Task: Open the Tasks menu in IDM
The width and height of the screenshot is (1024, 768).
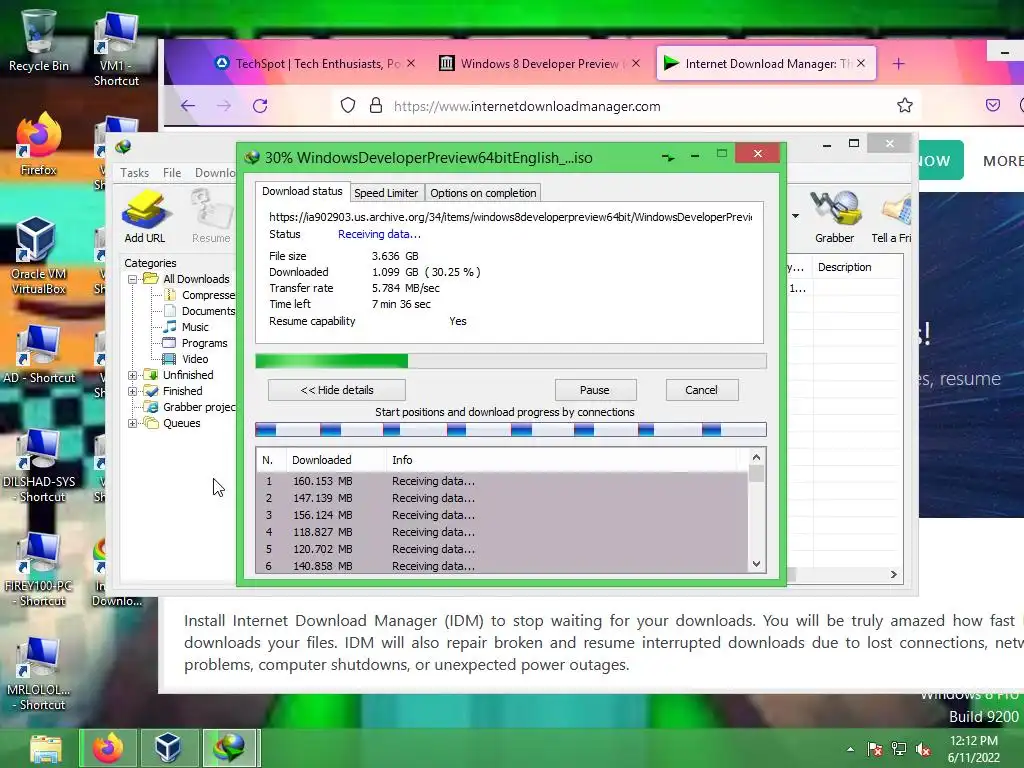Action: (x=135, y=172)
